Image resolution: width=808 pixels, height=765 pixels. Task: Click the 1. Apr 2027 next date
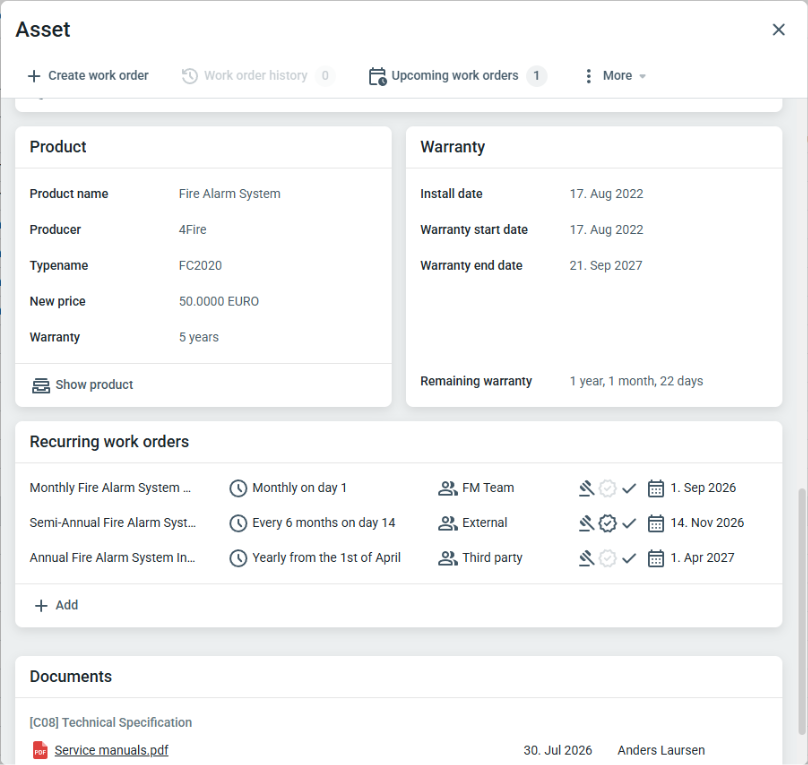(x=702, y=558)
